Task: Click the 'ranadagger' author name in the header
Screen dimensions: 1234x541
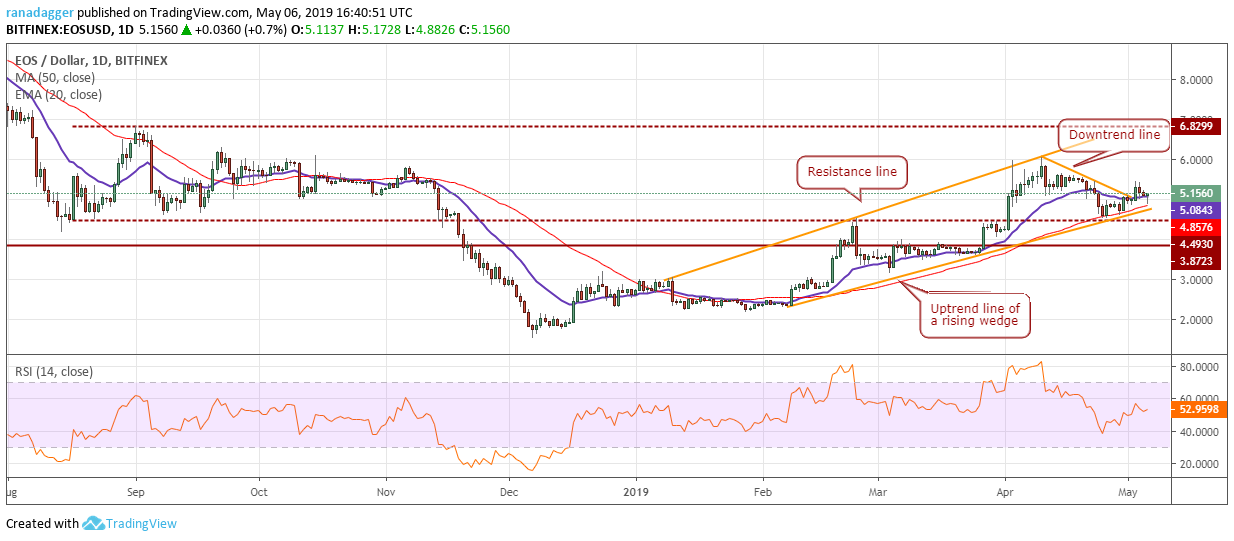Action: click(x=40, y=13)
